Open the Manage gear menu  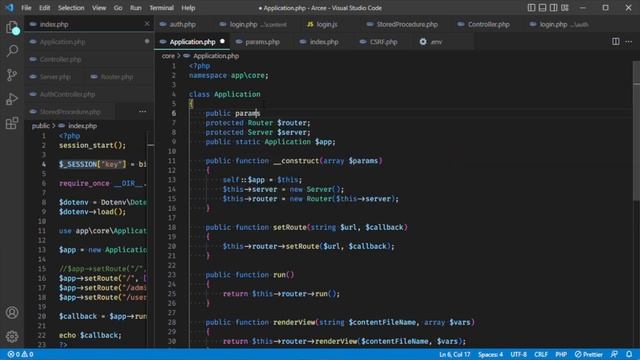[12, 336]
